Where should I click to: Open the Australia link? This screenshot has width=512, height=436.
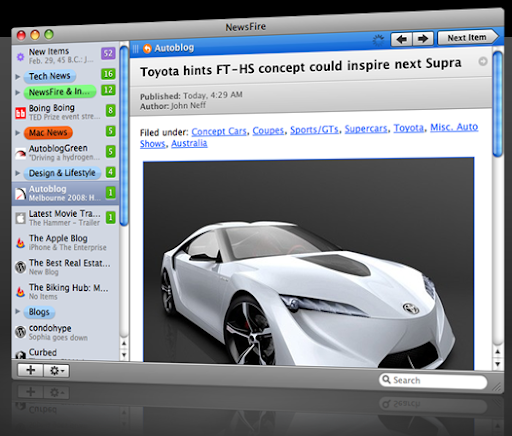pos(189,143)
